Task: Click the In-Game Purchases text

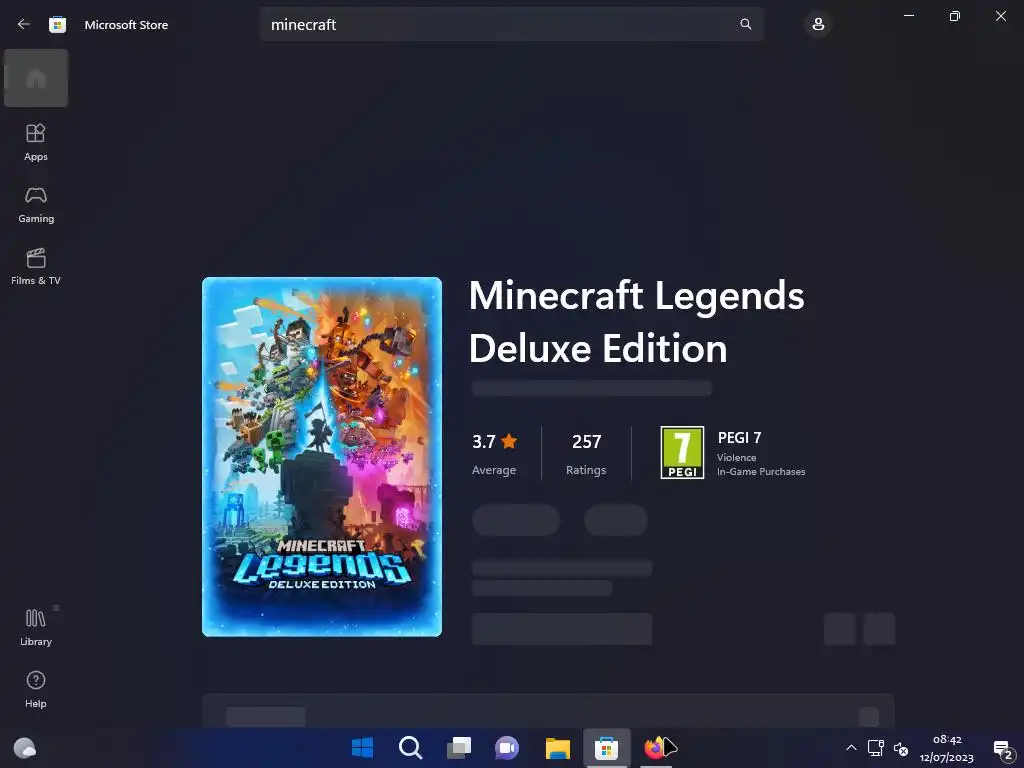Action: (761, 472)
